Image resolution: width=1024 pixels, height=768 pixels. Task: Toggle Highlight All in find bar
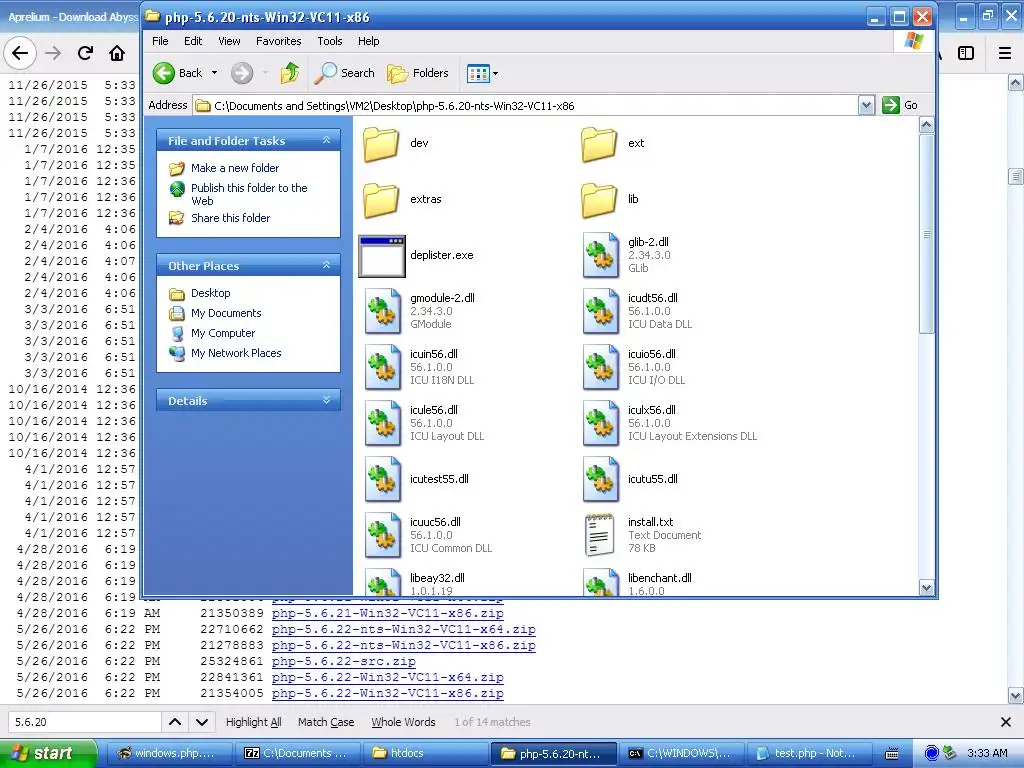pyautogui.click(x=253, y=722)
